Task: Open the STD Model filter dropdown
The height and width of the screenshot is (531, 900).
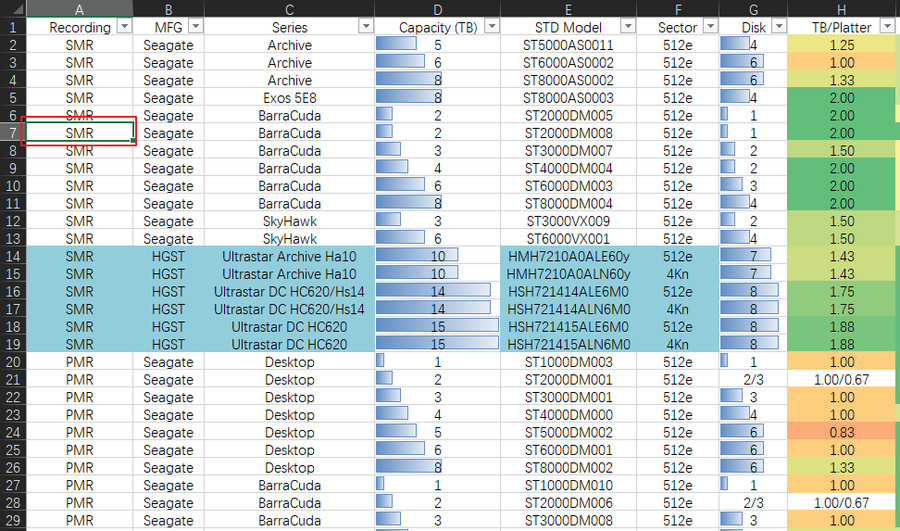Action: (629, 26)
